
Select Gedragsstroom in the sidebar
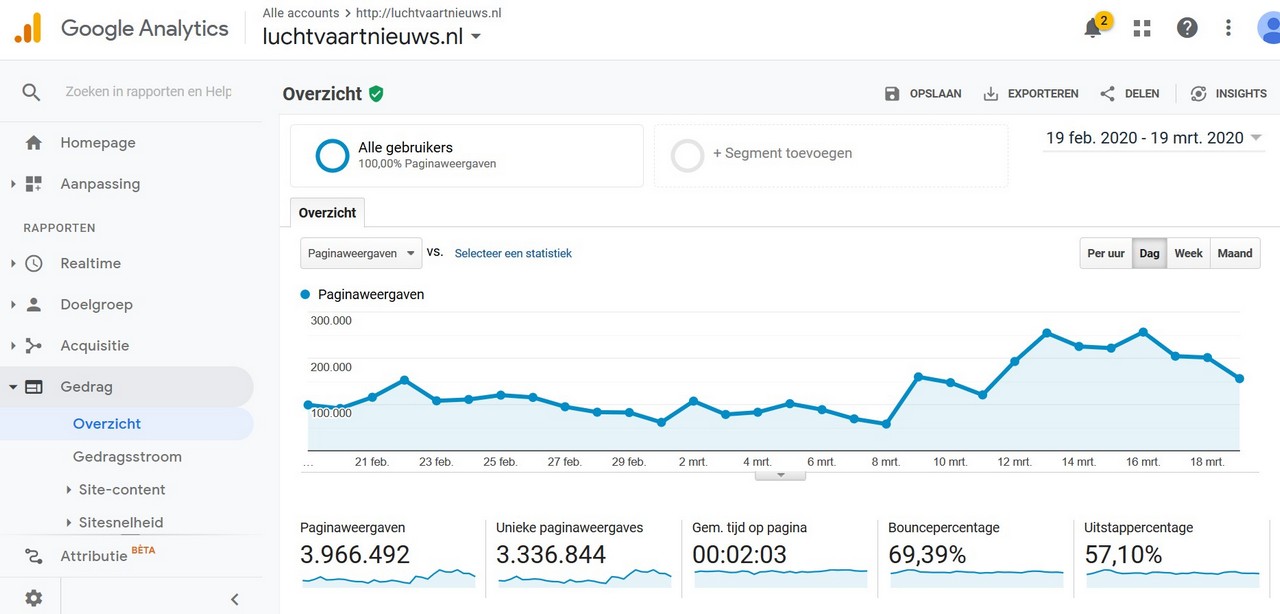click(127, 457)
